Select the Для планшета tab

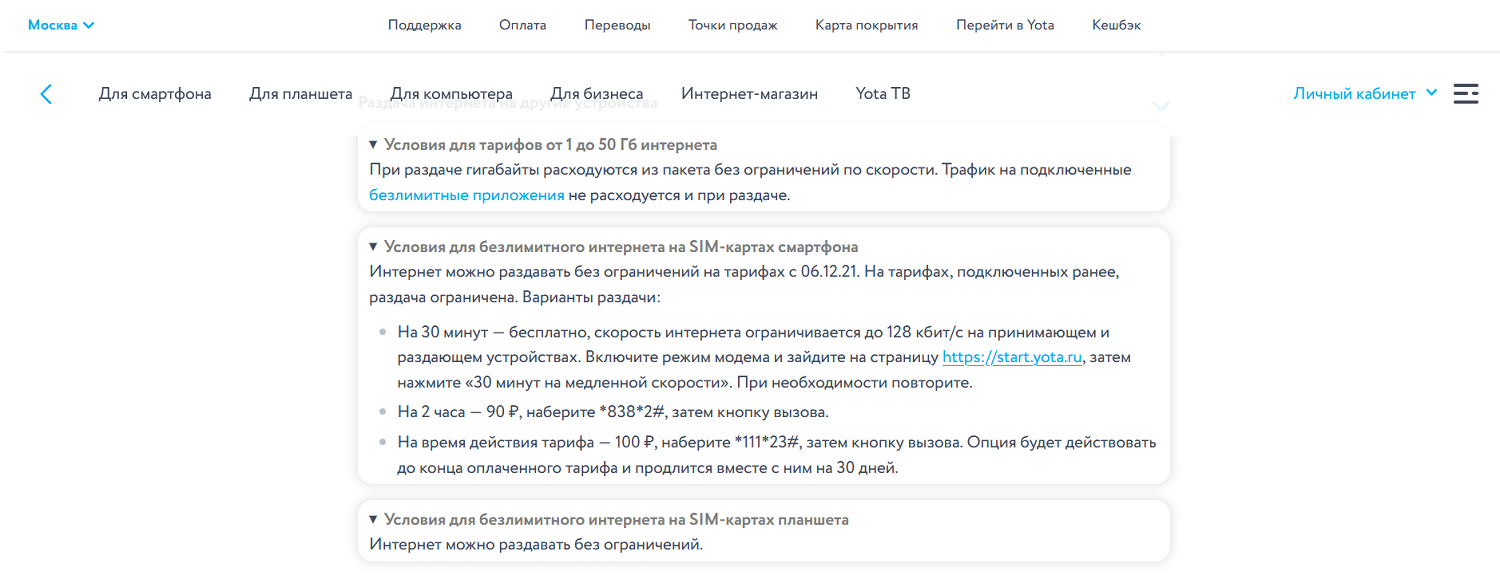click(x=301, y=94)
